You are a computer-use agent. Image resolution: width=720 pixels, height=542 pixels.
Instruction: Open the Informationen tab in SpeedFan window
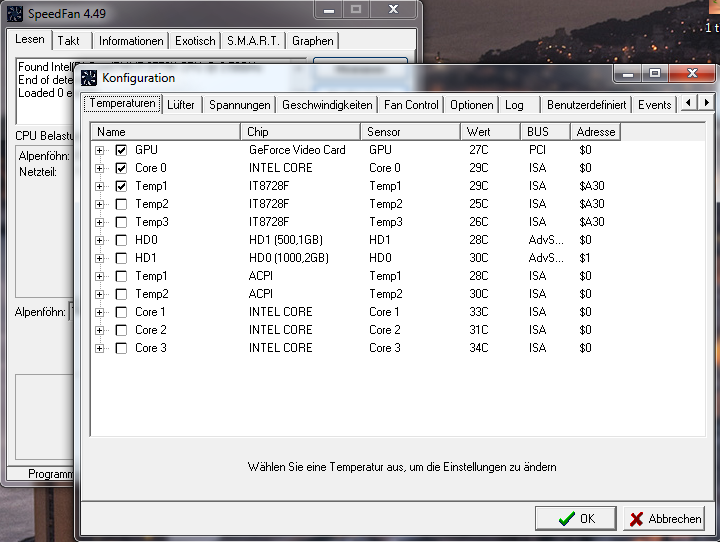(131, 41)
